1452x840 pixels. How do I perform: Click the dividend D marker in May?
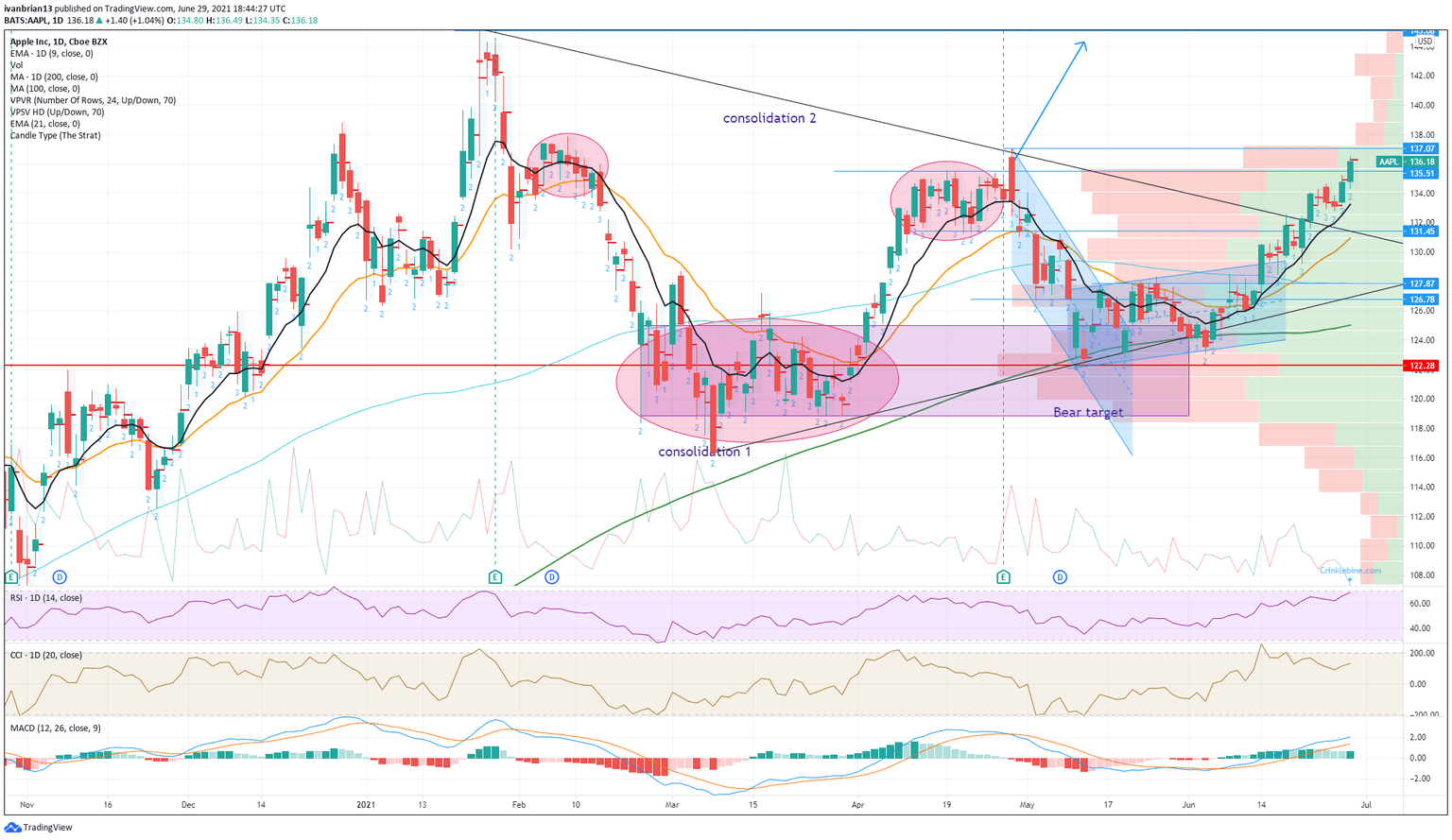[x=1060, y=576]
